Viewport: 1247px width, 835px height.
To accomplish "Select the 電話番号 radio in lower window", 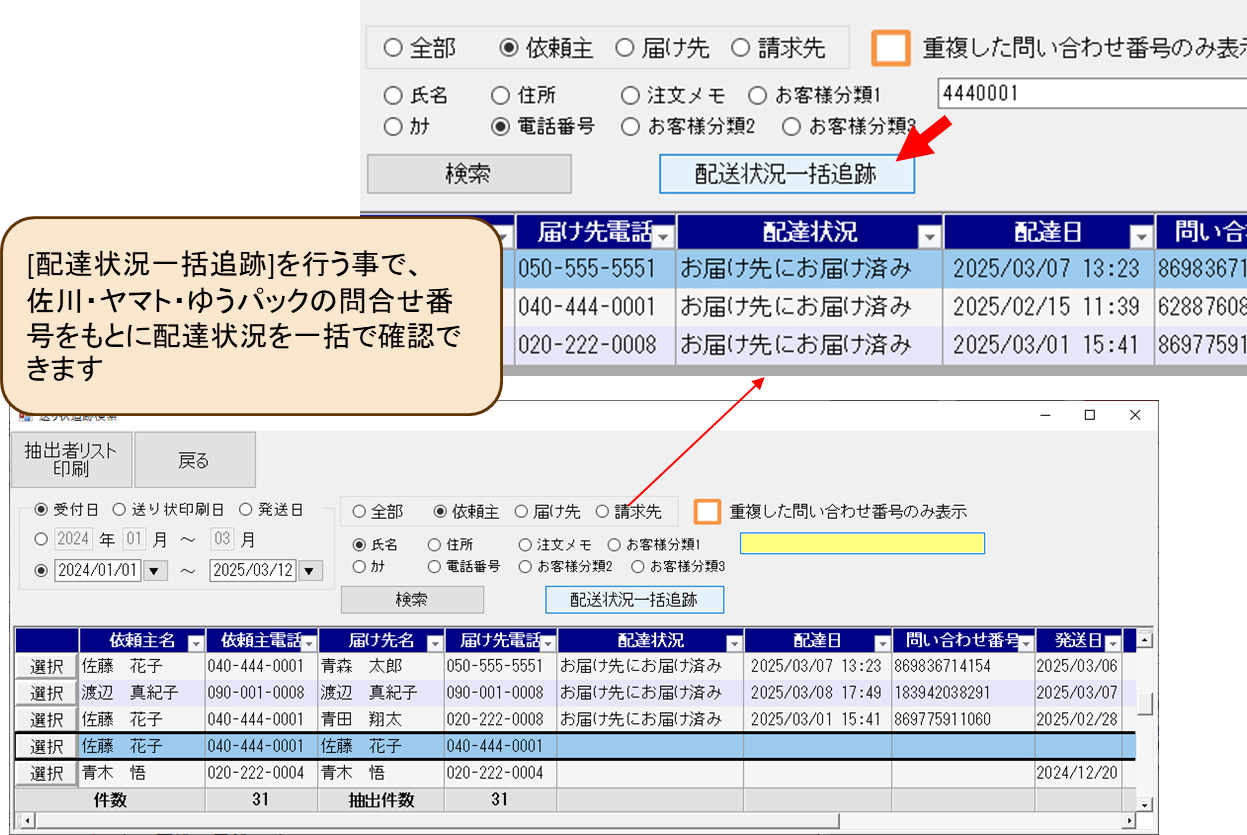I will click(x=435, y=566).
